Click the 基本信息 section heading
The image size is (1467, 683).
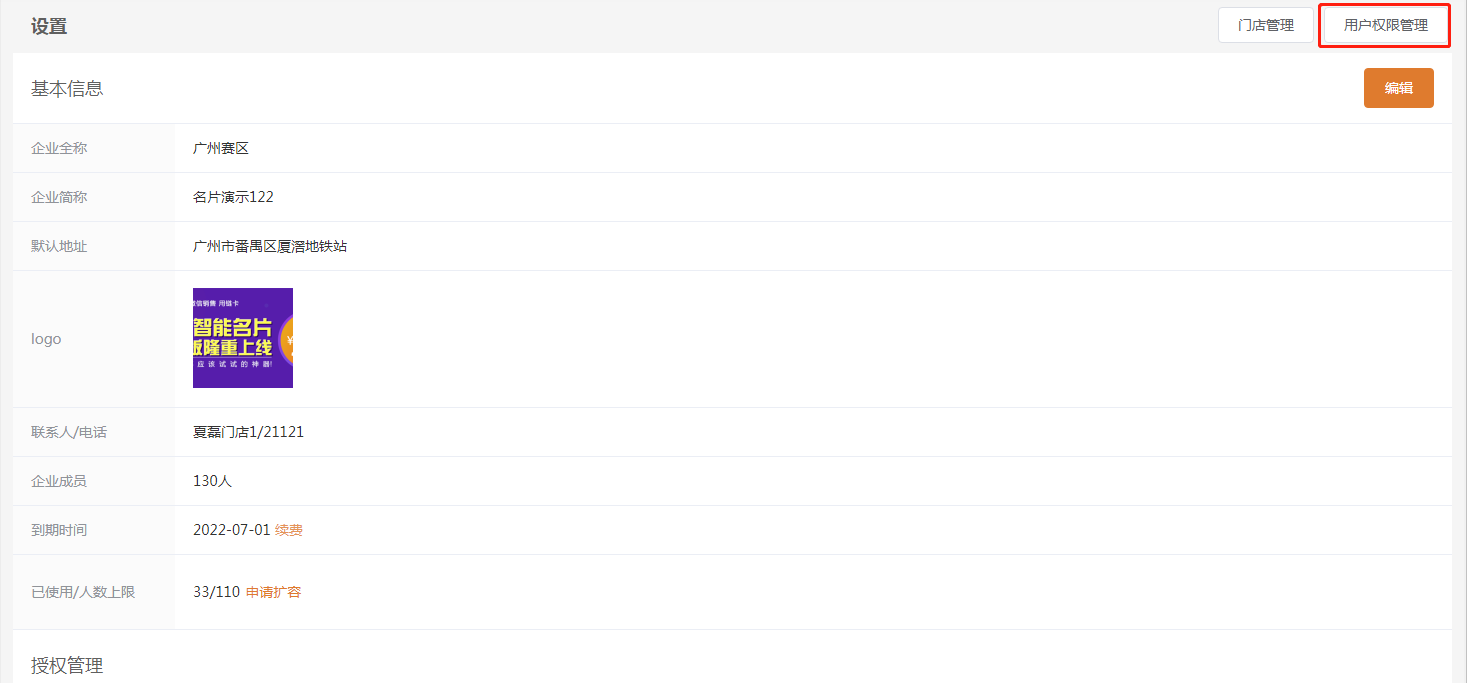tap(67, 89)
